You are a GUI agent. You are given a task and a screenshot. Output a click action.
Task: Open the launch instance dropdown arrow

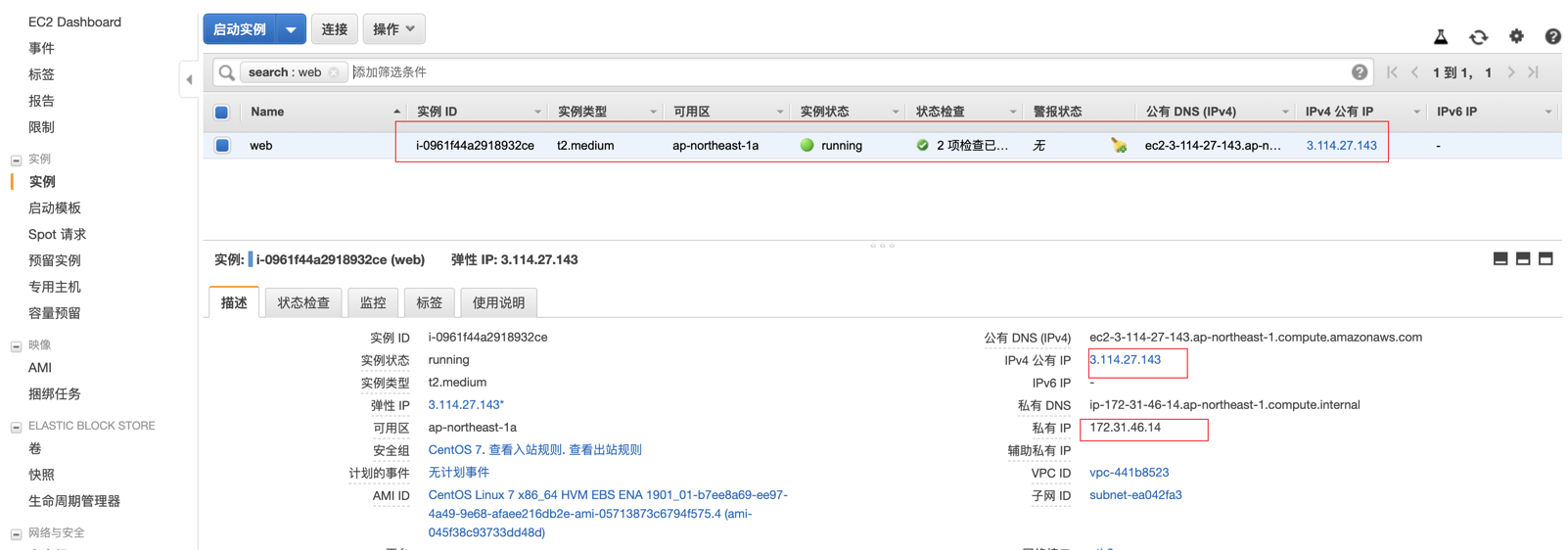(x=291, y=29)
